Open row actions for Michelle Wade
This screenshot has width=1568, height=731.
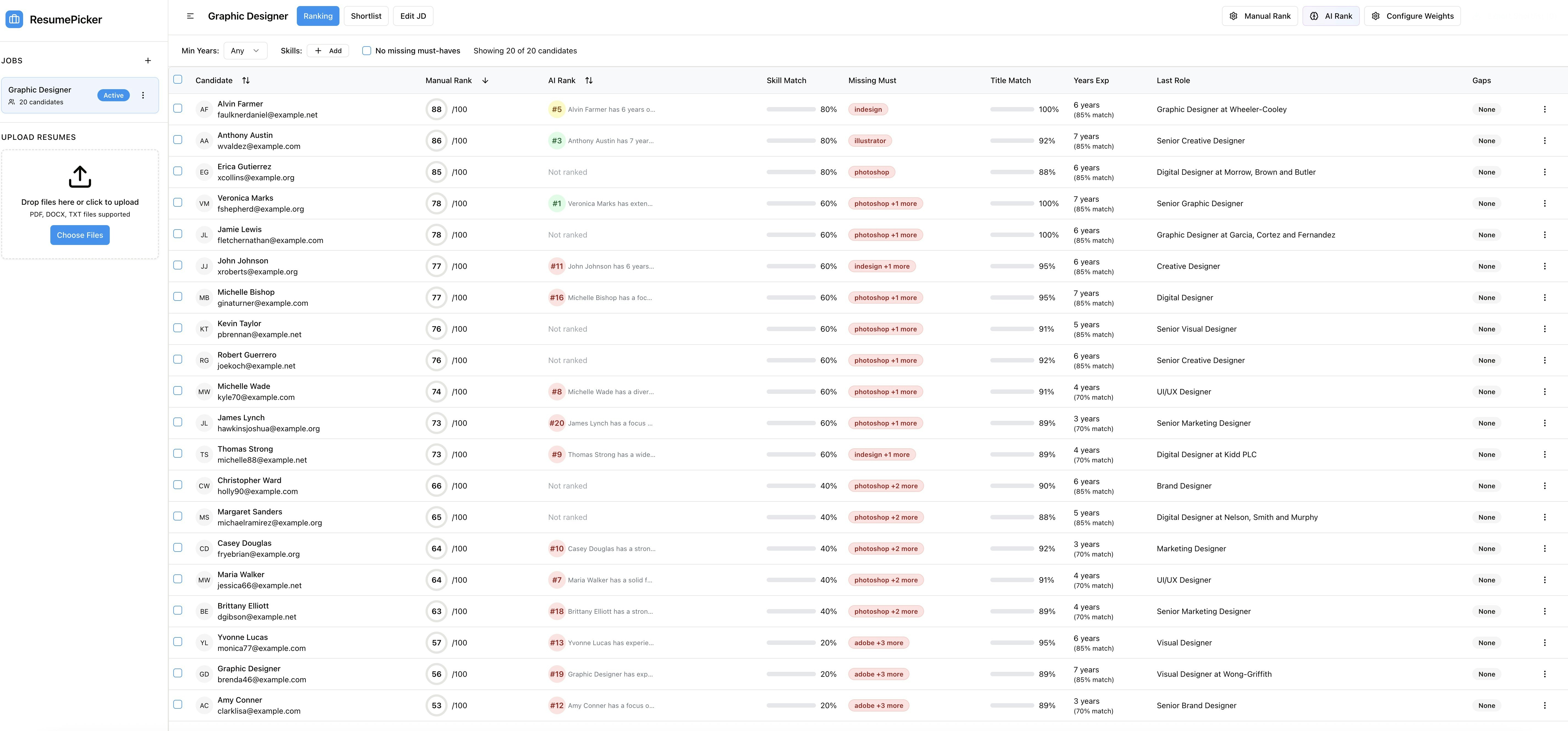pos(1544,392)
